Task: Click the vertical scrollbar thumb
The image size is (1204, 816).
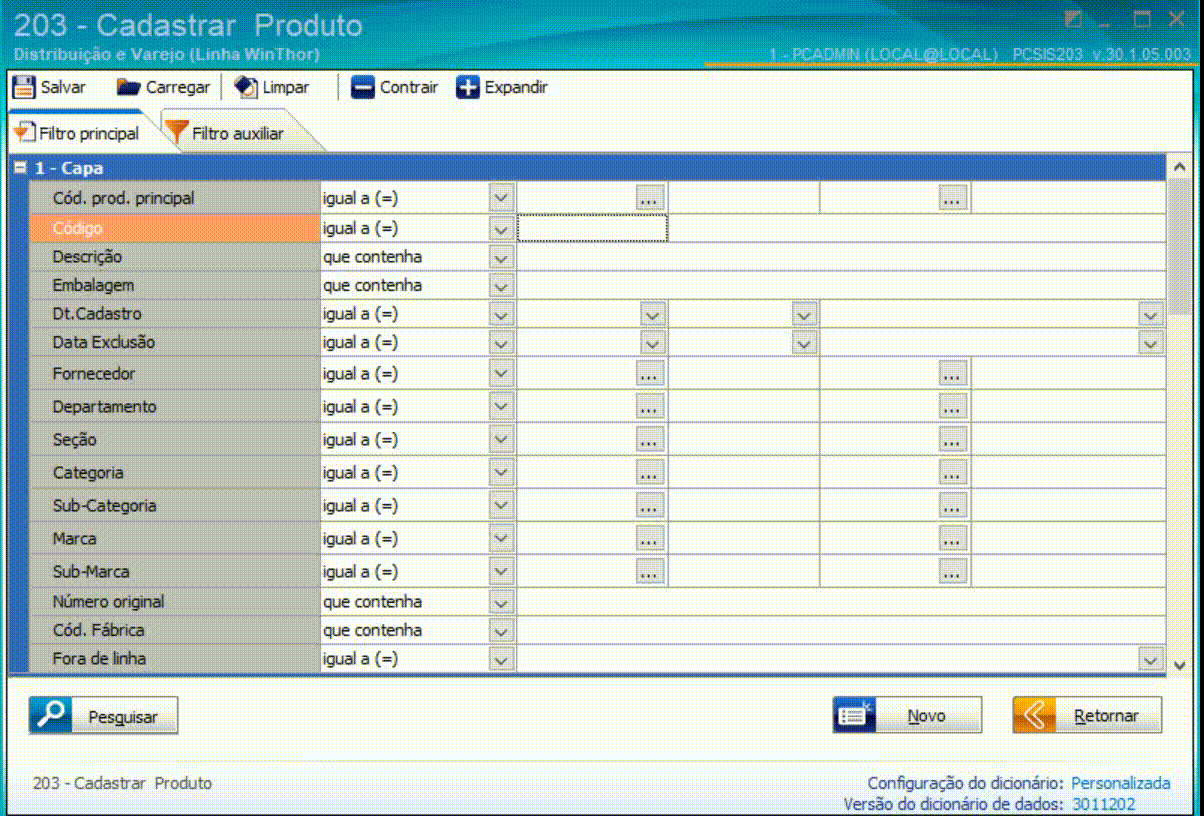Action: pyautogui.click(x=1179, y=247)
